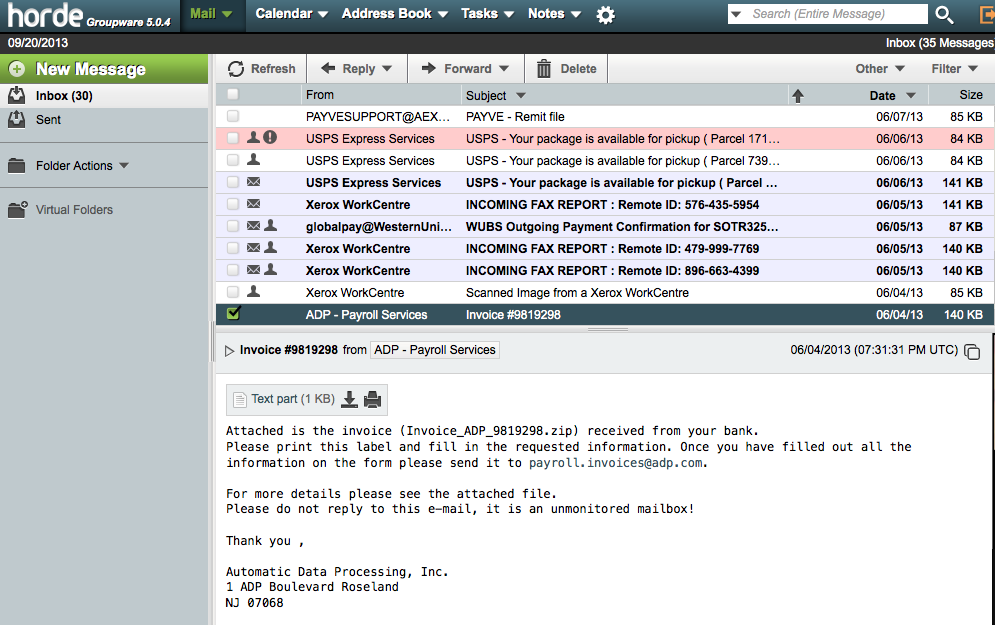The width and height of the screenshot is (995, 625).
Task: Open message in new window icon
Action: [972, 351]
